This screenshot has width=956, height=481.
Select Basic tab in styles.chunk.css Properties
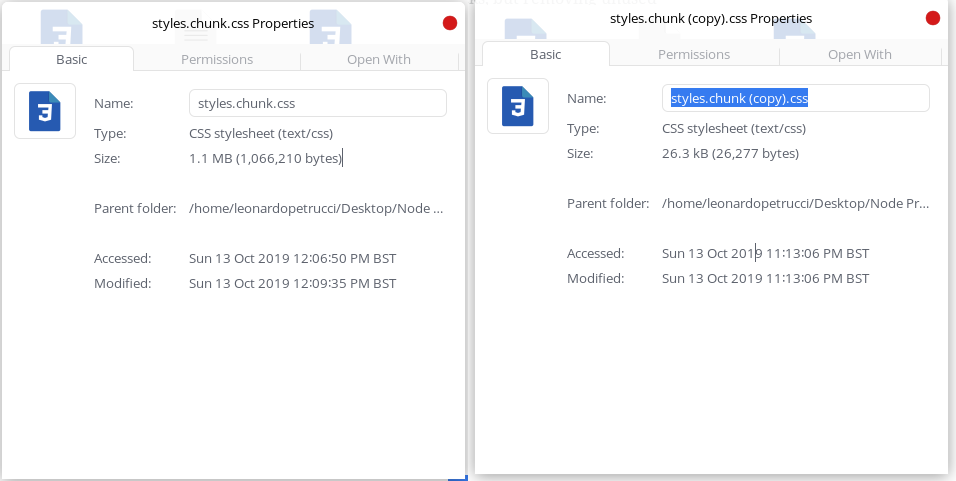tap(71, 60)
